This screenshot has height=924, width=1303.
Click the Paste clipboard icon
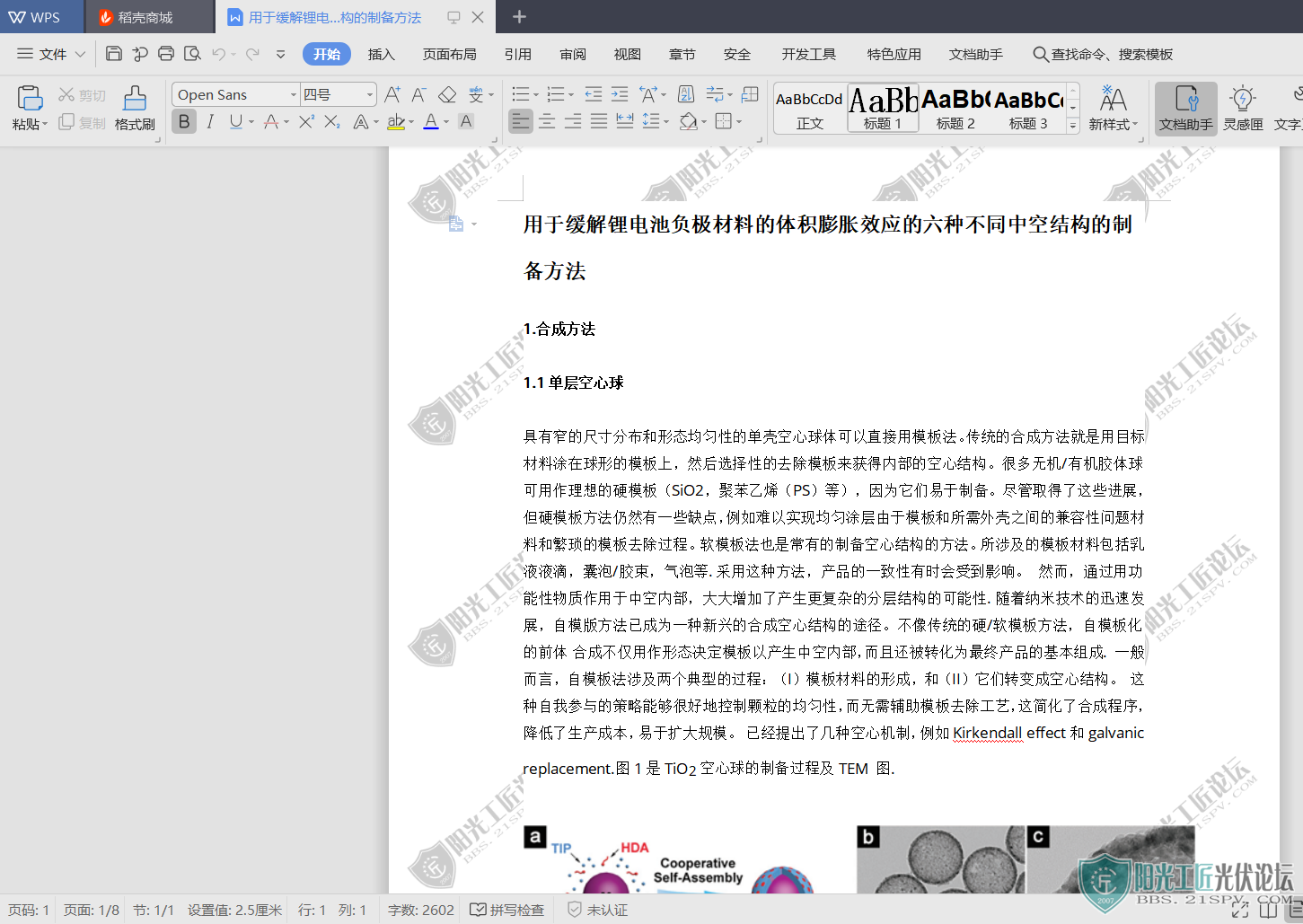pyautogui.click(x=30, y=98)
